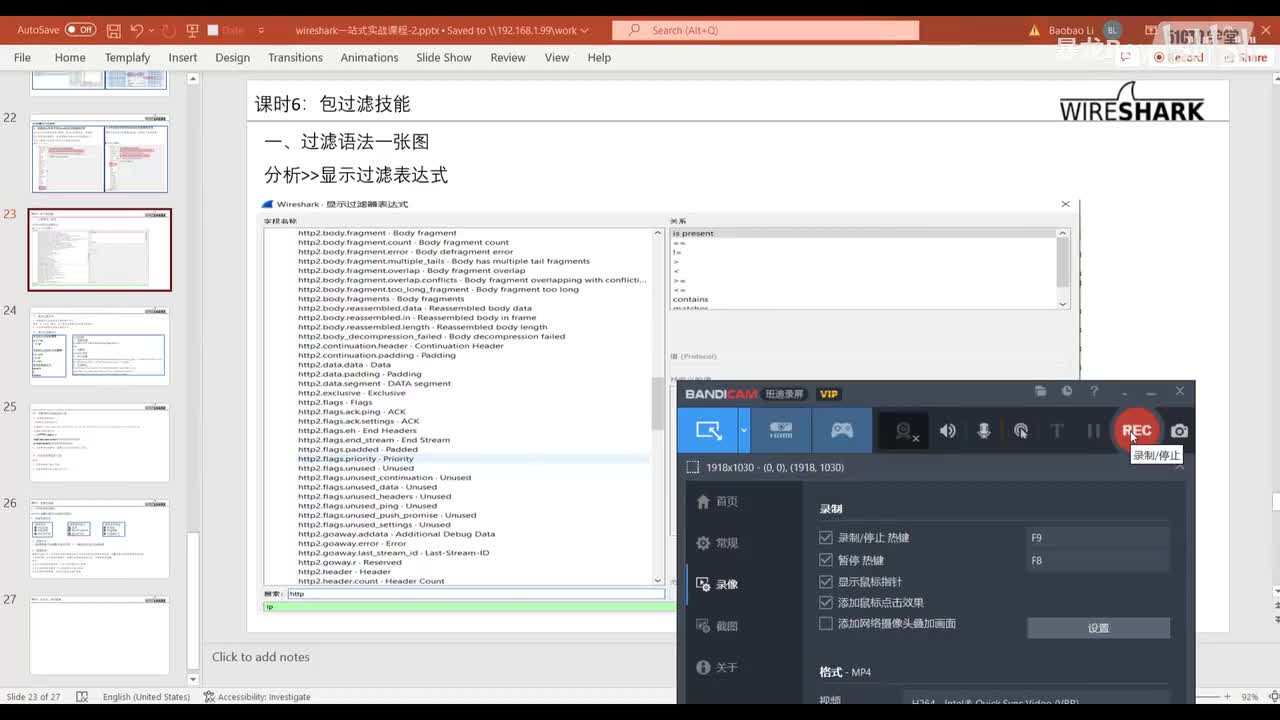Select slide 27 thumbnail
Screen dimensions: 1280x720
[x=99, y=635]
